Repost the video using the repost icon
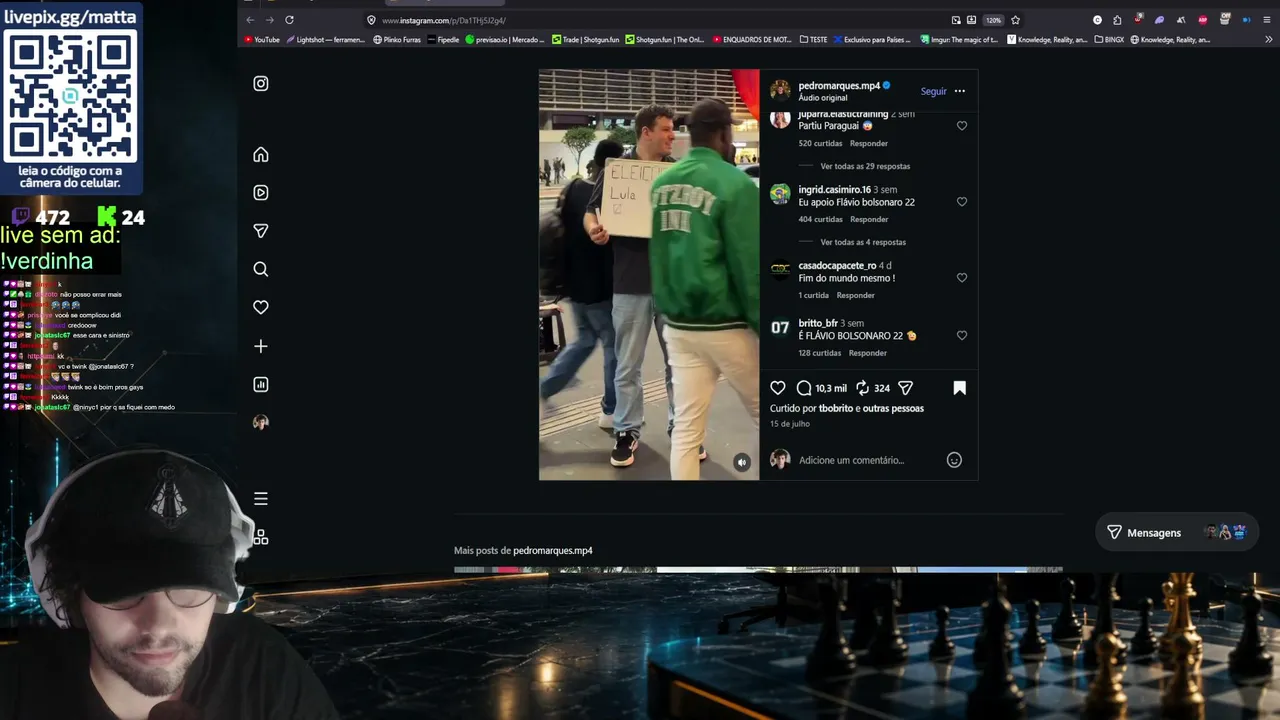The image size is (1280, 720). [862, 388]
